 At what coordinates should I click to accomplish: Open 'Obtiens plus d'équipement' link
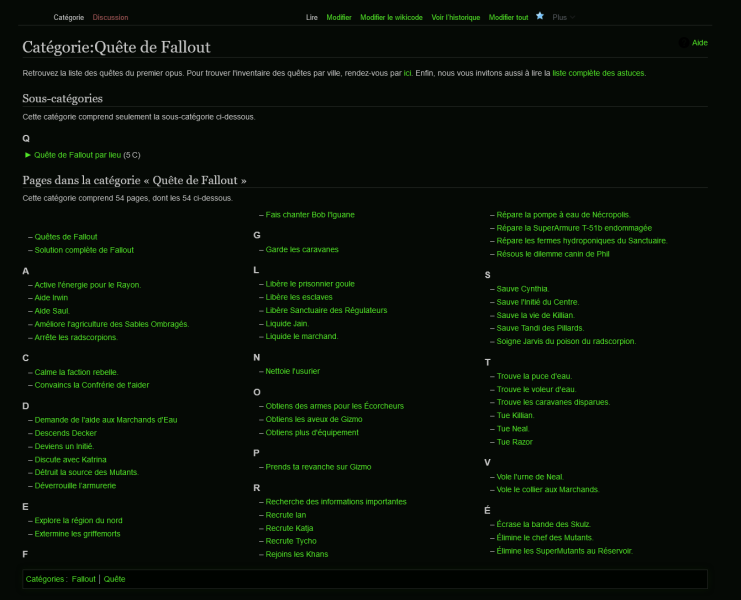[x=312, y=433]
